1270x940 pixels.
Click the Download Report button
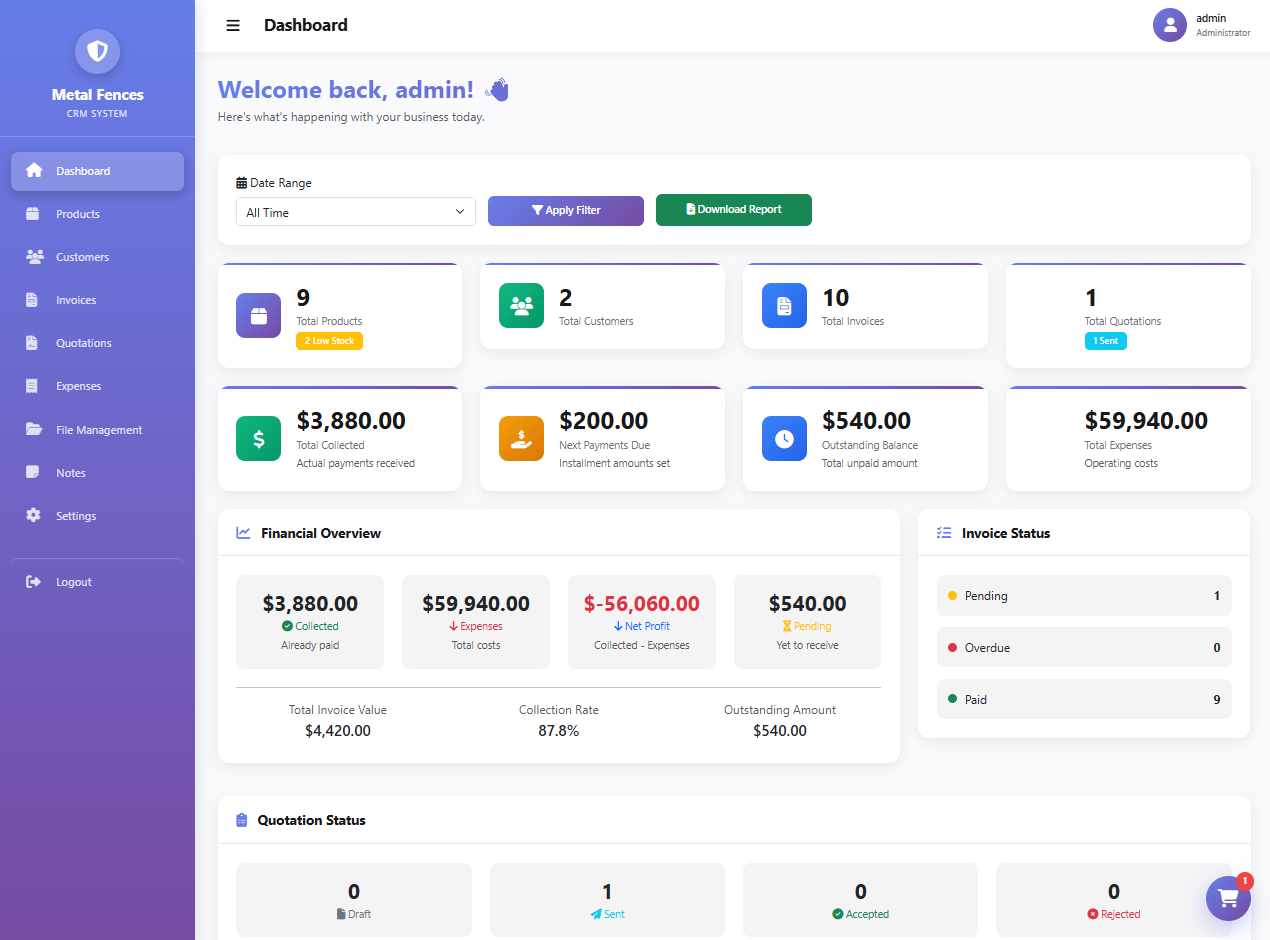tap(733, 210)
